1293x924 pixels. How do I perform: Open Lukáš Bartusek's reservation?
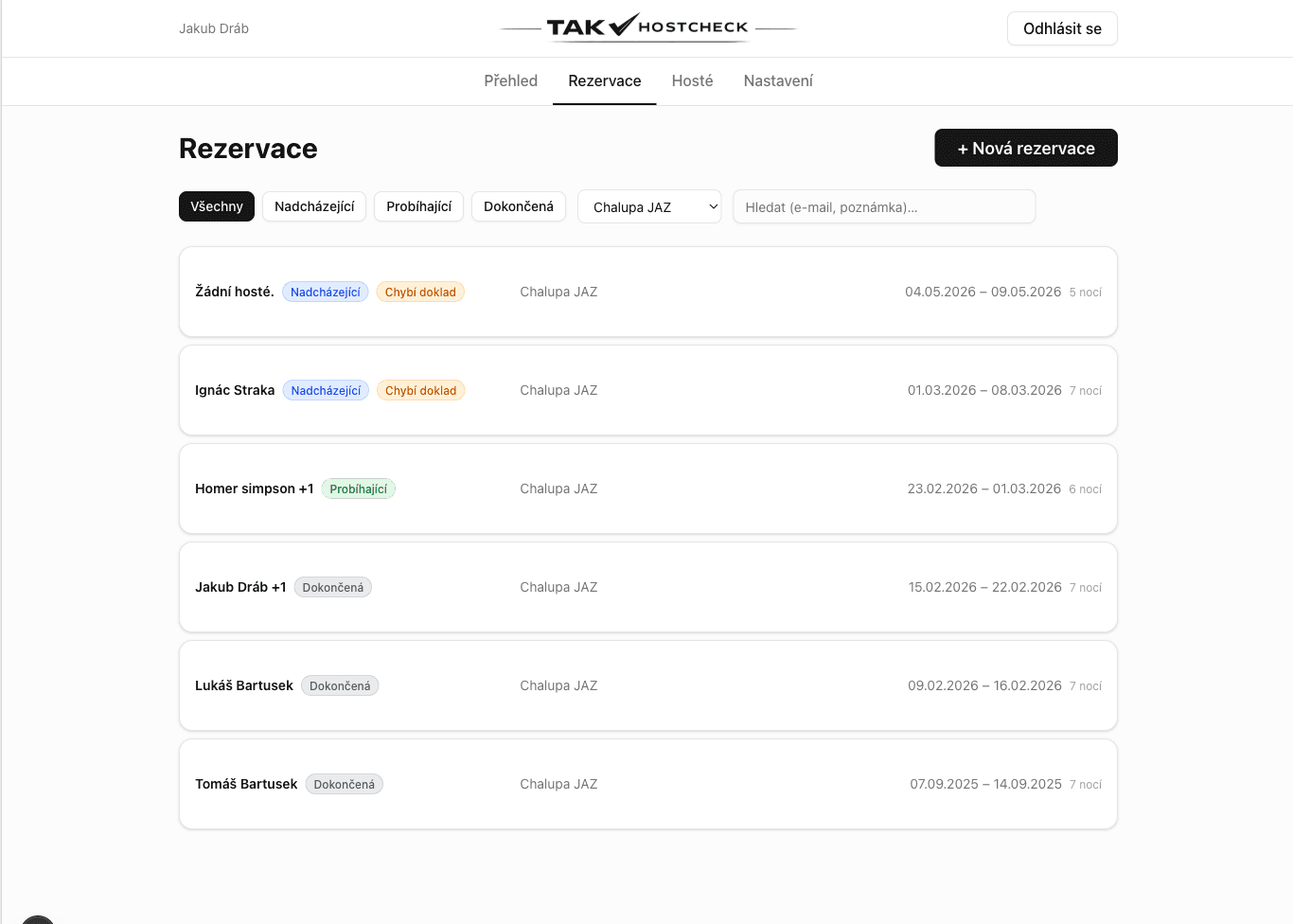pyautogui.click(x=647, y=685)
